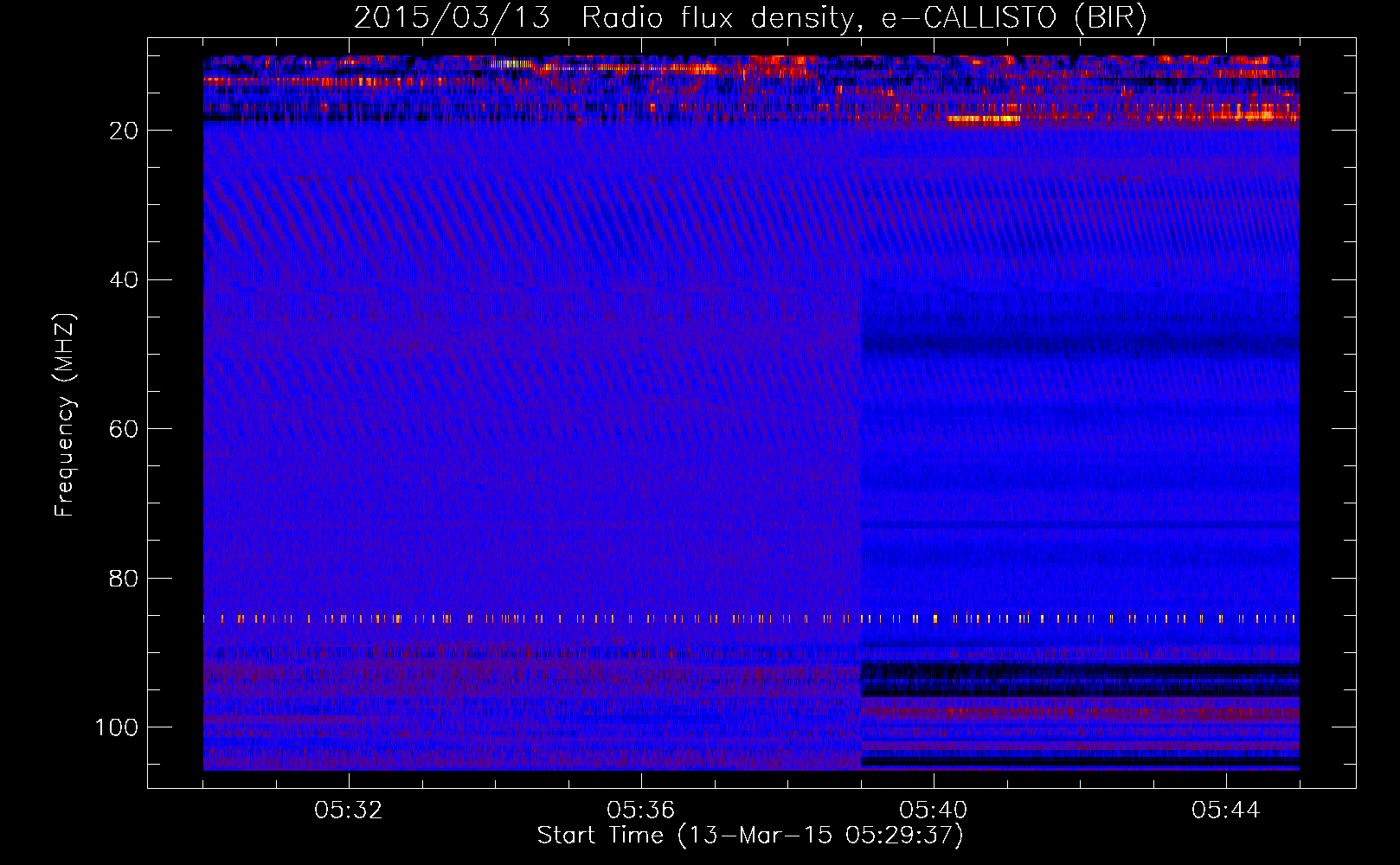Click the 100 MHz frequency tick label
The height and width of the screenshot is (865, 1400).
coord(117,727)
